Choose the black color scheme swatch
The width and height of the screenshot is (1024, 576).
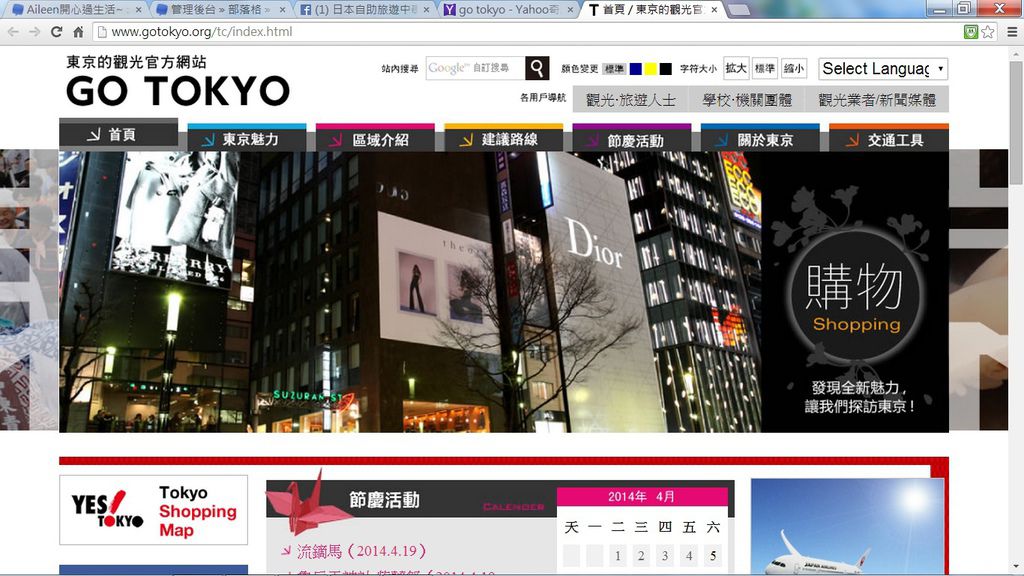tap(665, 69)
